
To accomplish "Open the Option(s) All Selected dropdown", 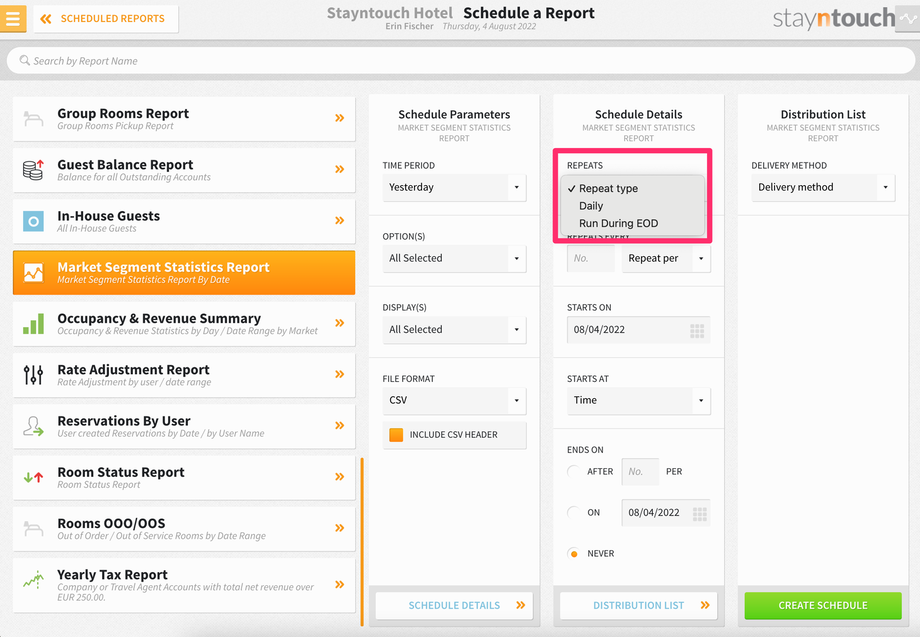I will 454,259.
